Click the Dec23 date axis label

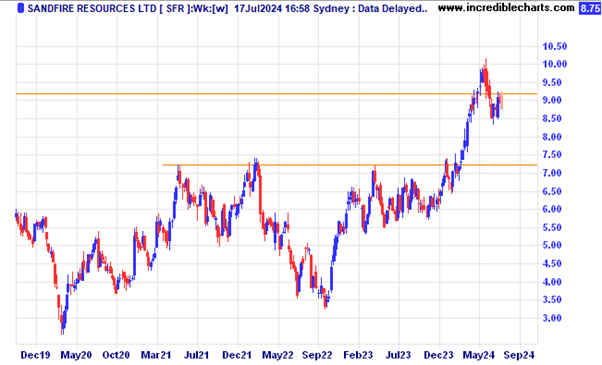(439, 355)
